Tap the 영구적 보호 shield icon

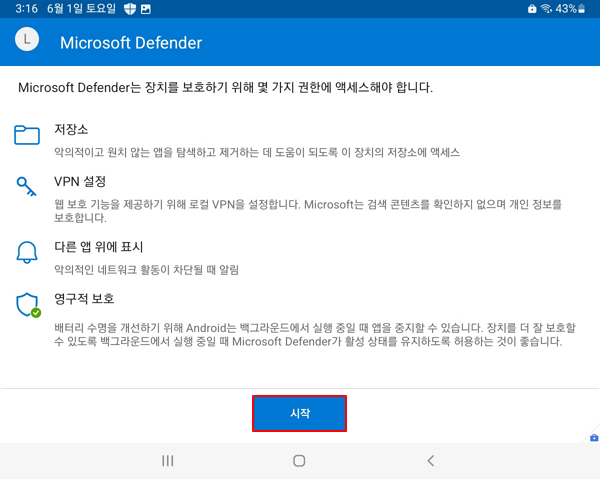28,305
